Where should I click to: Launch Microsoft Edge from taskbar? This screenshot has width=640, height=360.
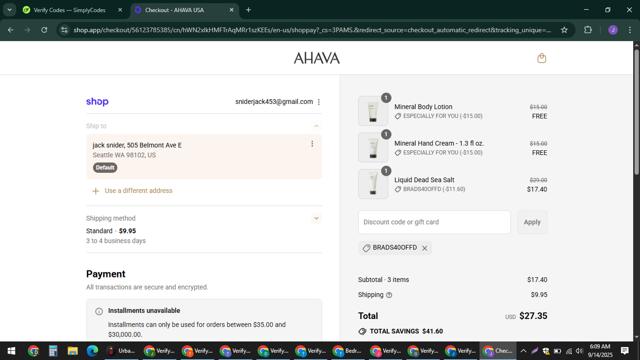coord(92,351)
